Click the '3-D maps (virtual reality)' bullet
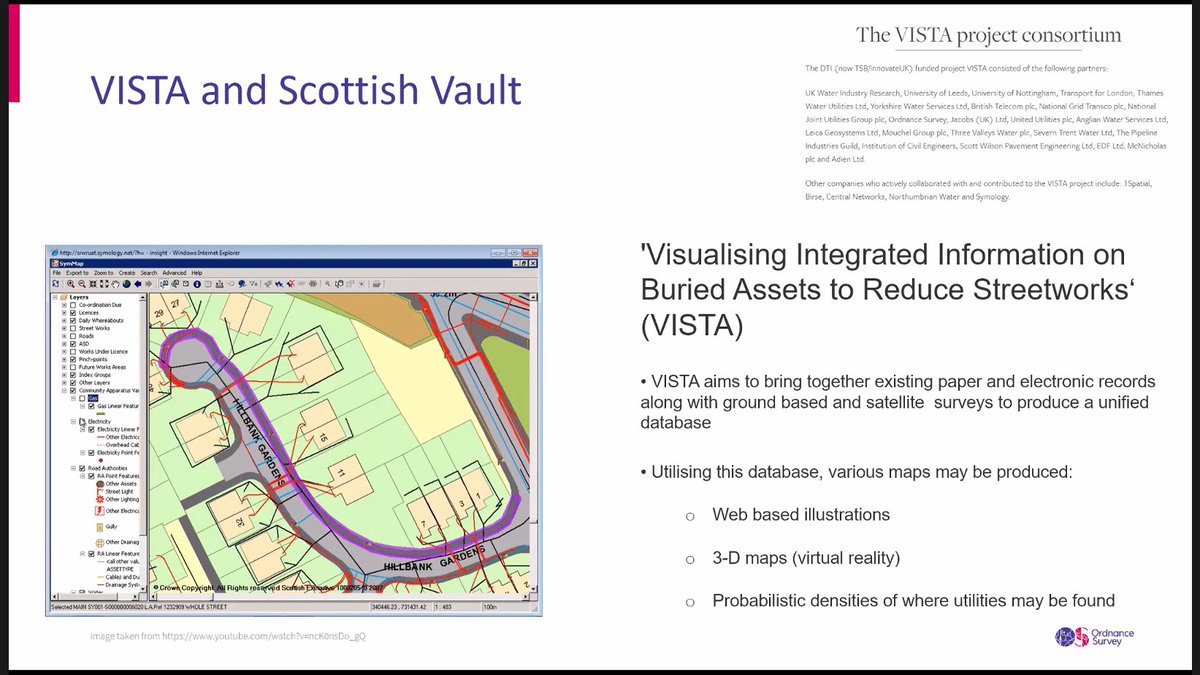1200x675 pixels. pyautogui.click(x=806, y=557)
